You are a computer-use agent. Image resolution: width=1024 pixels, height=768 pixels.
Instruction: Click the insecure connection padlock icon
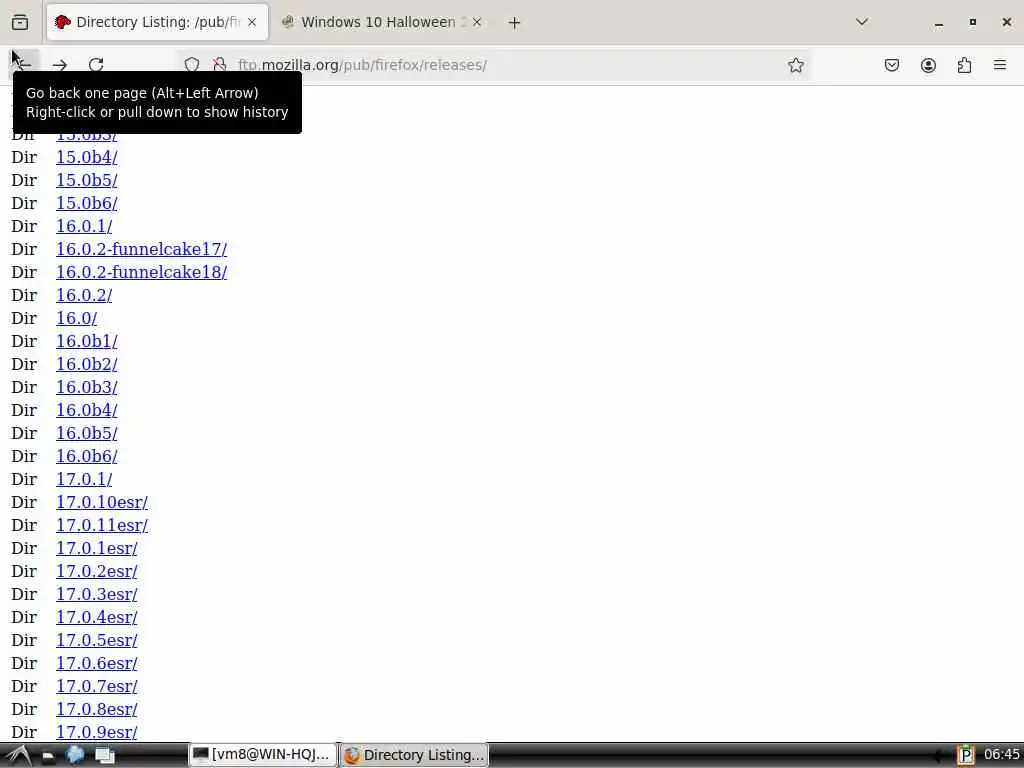(x=219, y=65)
